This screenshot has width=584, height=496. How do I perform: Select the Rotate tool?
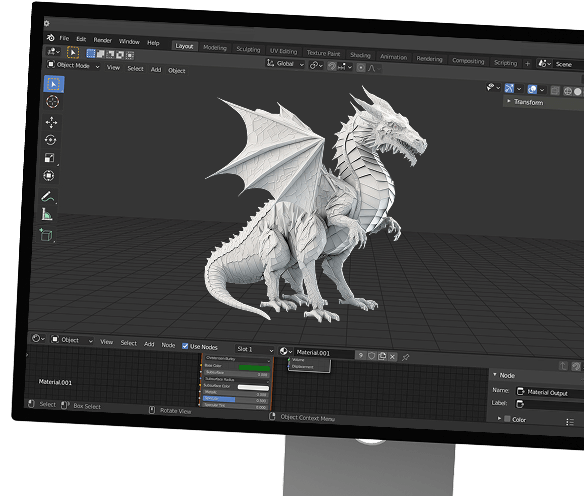[x=50, y=140]
